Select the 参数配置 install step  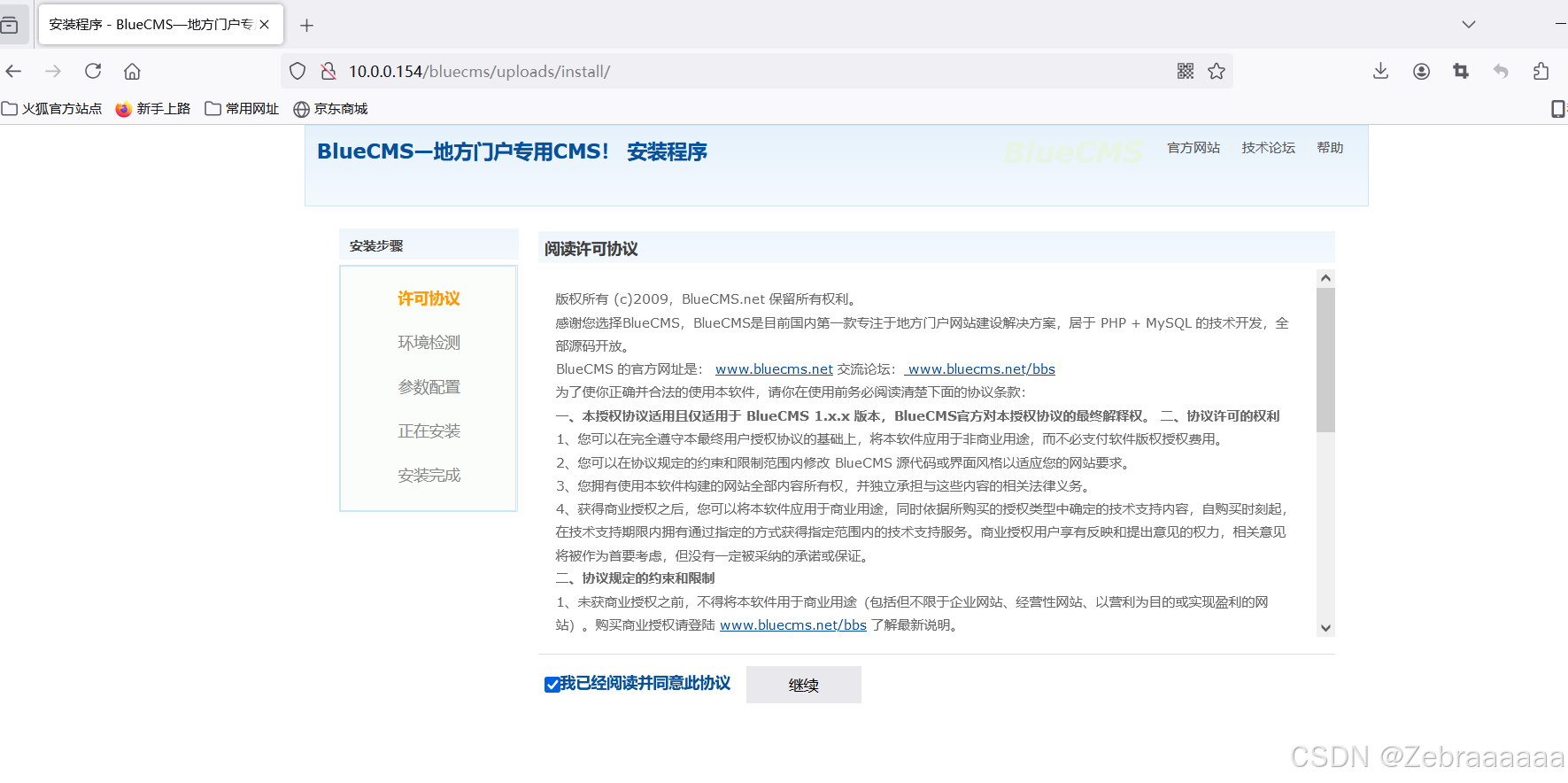point(429,387)
